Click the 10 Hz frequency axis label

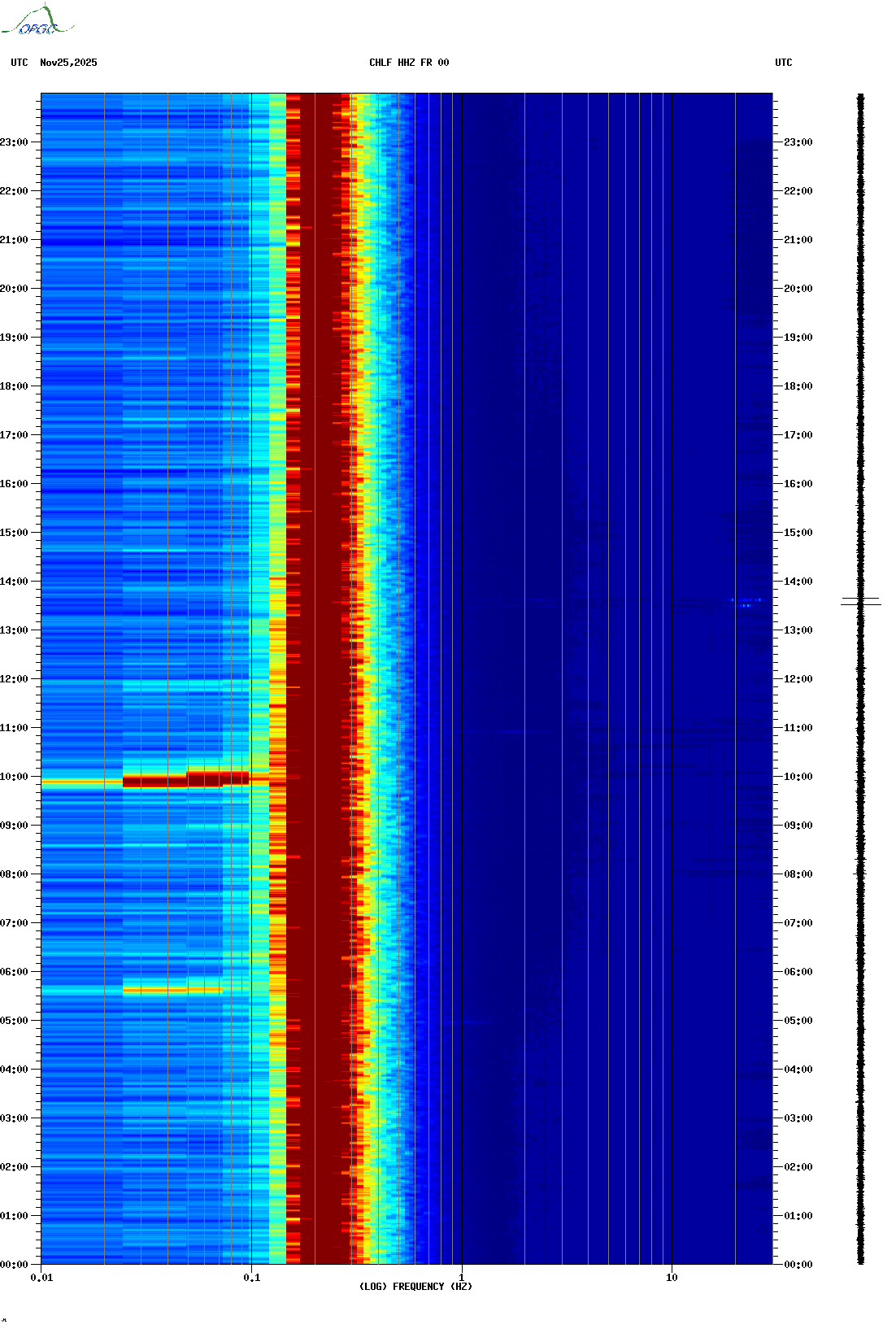click(672, 1278)
